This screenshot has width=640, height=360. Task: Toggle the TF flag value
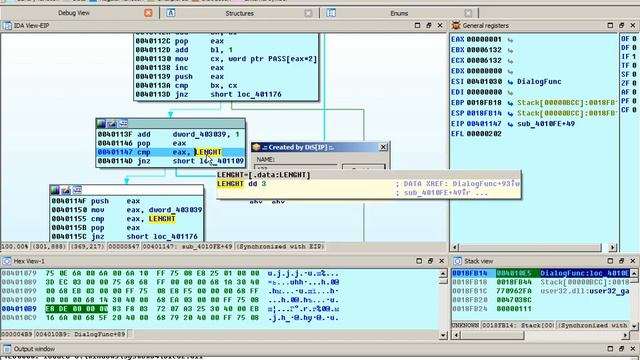point(634,65)
